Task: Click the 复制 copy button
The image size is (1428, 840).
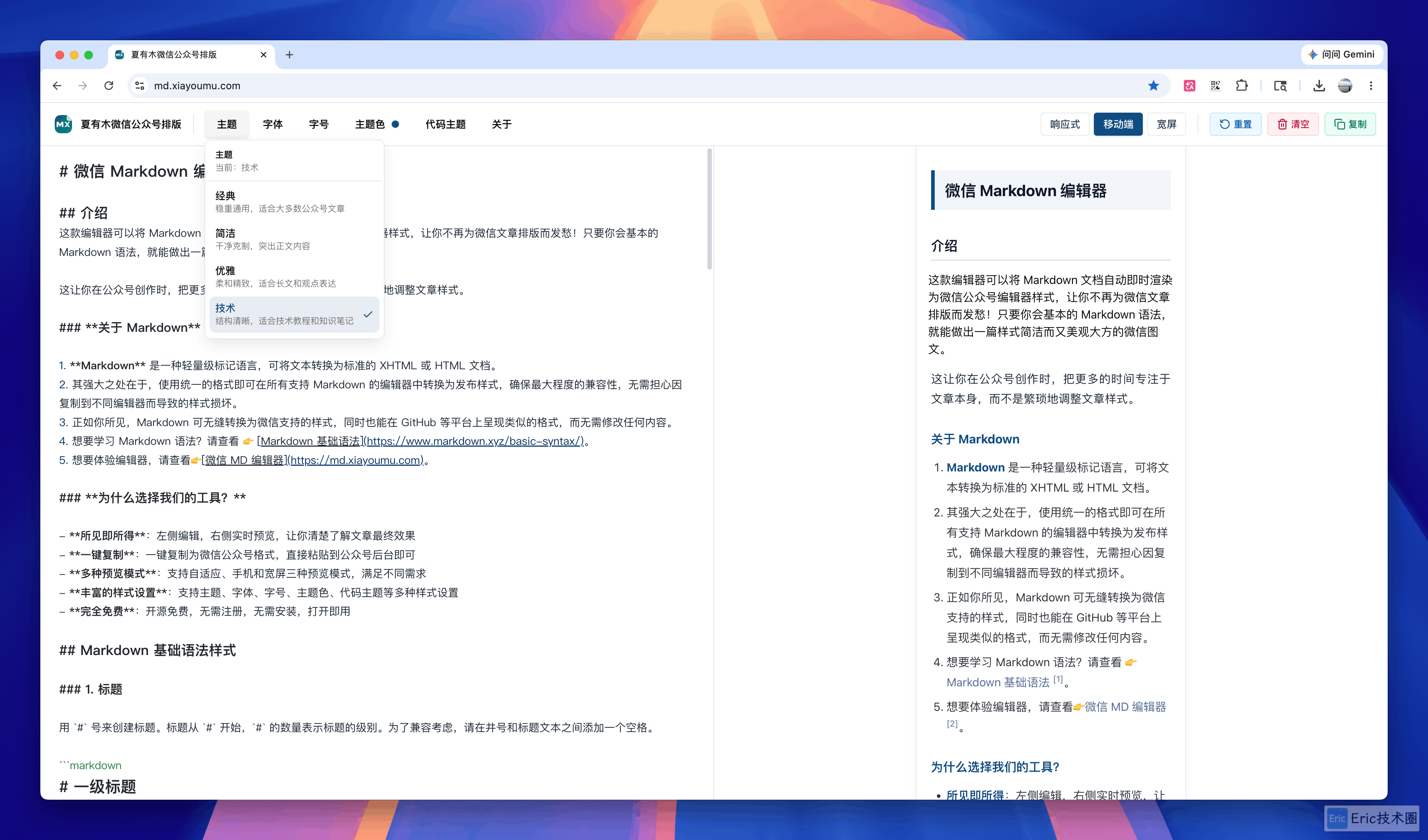Action: (1350, 124)
